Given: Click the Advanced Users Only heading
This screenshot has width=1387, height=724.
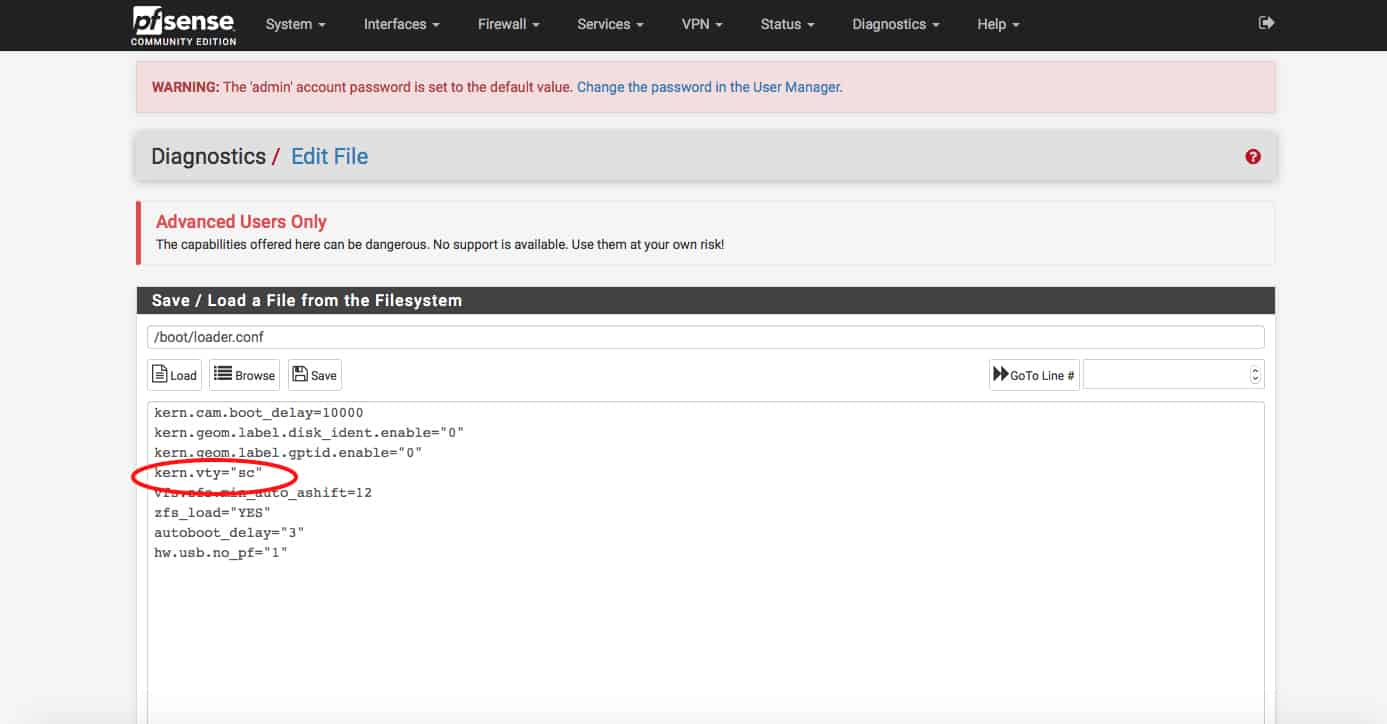Looking at the screenshot, I should (241, 222).
